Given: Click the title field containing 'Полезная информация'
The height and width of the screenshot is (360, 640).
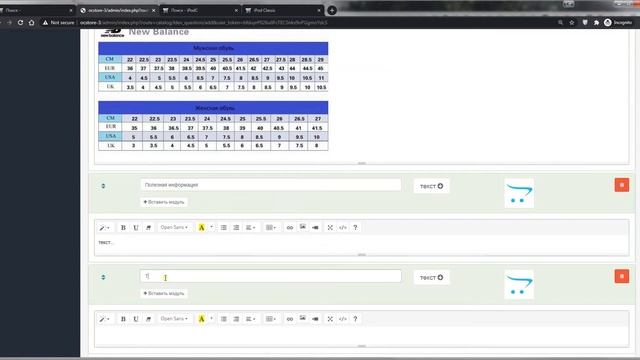Looking at the screenshot, I should tap(271, 185).
